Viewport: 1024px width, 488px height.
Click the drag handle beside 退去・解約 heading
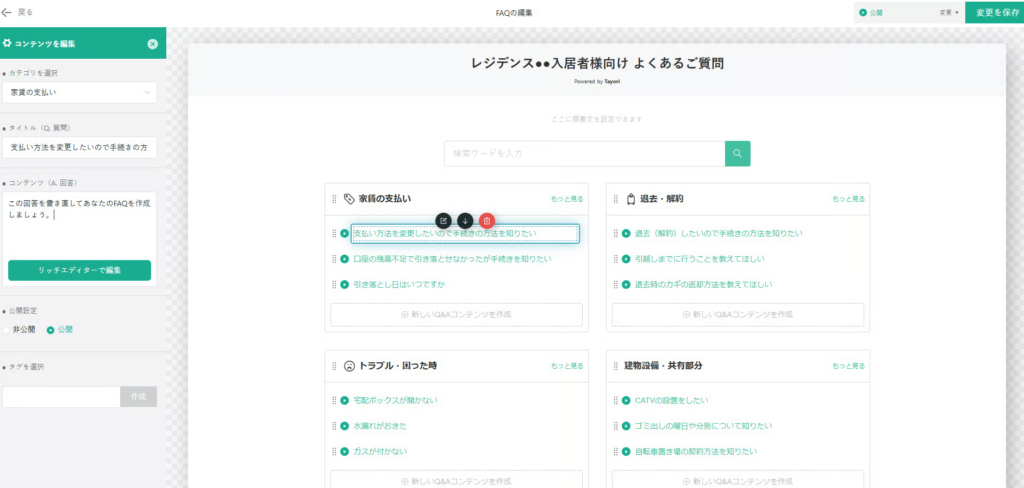pyautogui.click(x=616, y=199)
